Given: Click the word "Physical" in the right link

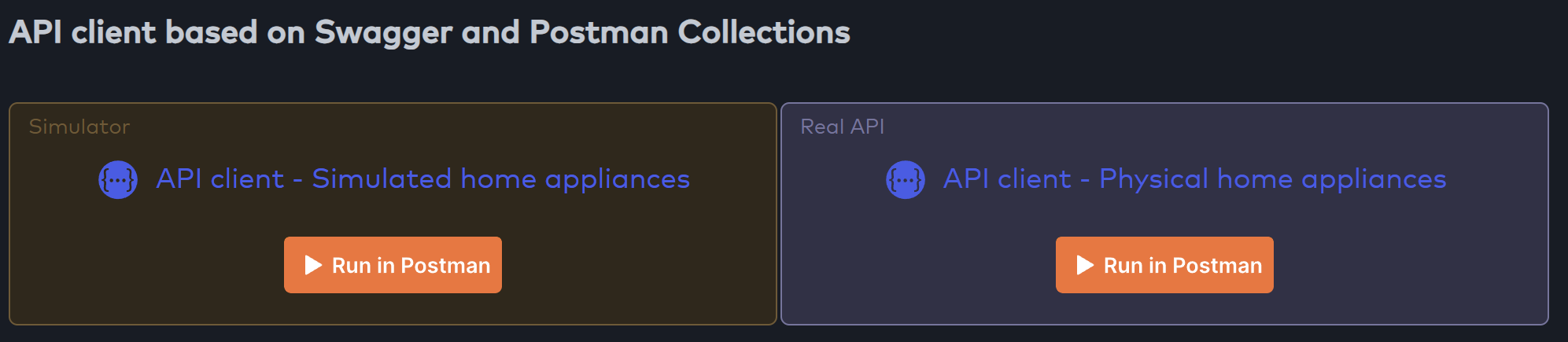Looking at the screenshot, I should pyautogui.click(x=1153, y=179).
